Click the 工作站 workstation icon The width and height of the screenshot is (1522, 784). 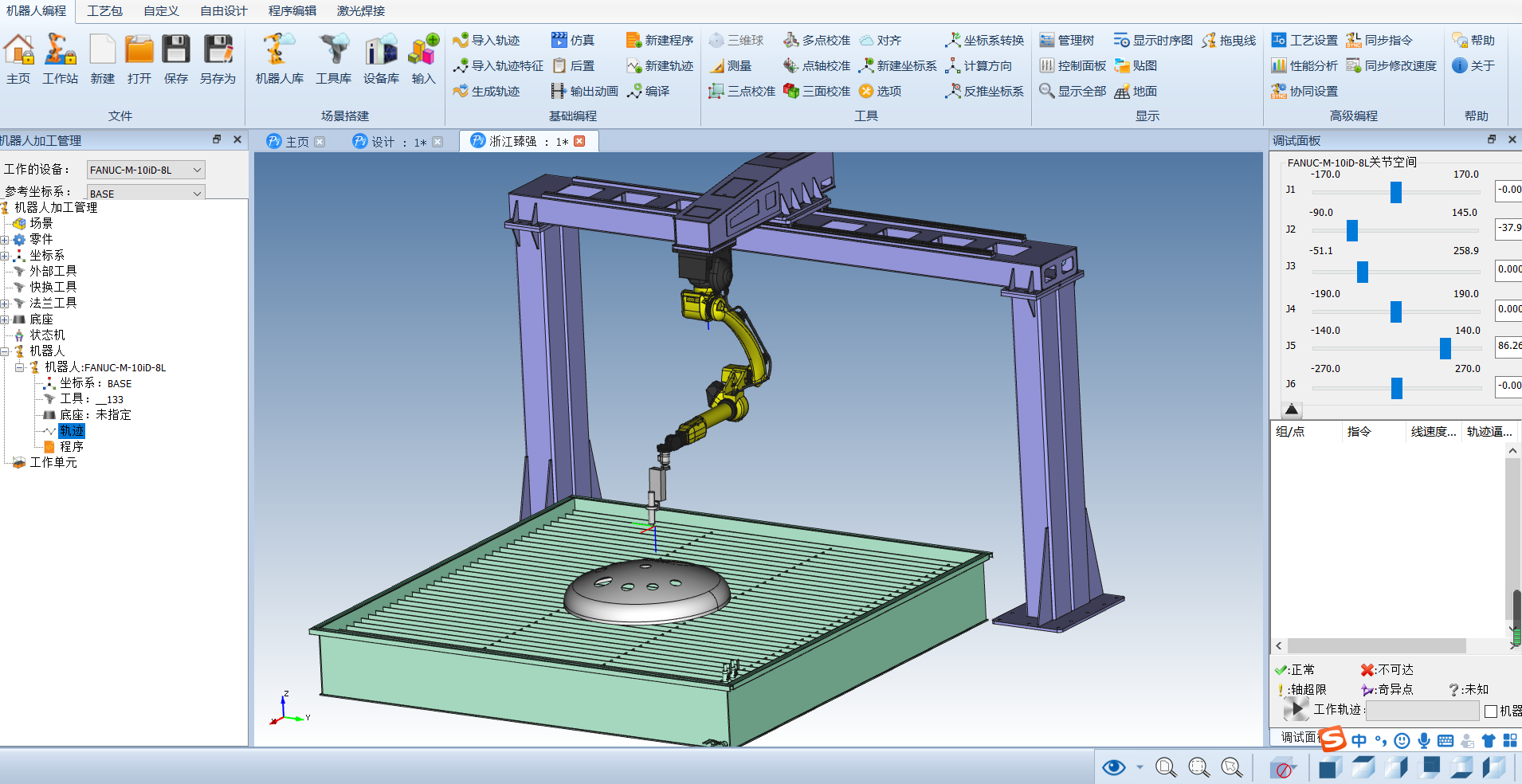click(x=60, y=57)
